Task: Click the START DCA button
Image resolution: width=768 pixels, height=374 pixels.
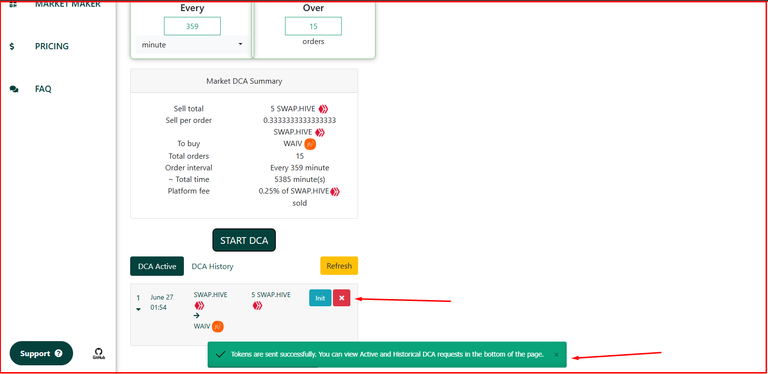Action: [244, 240]
